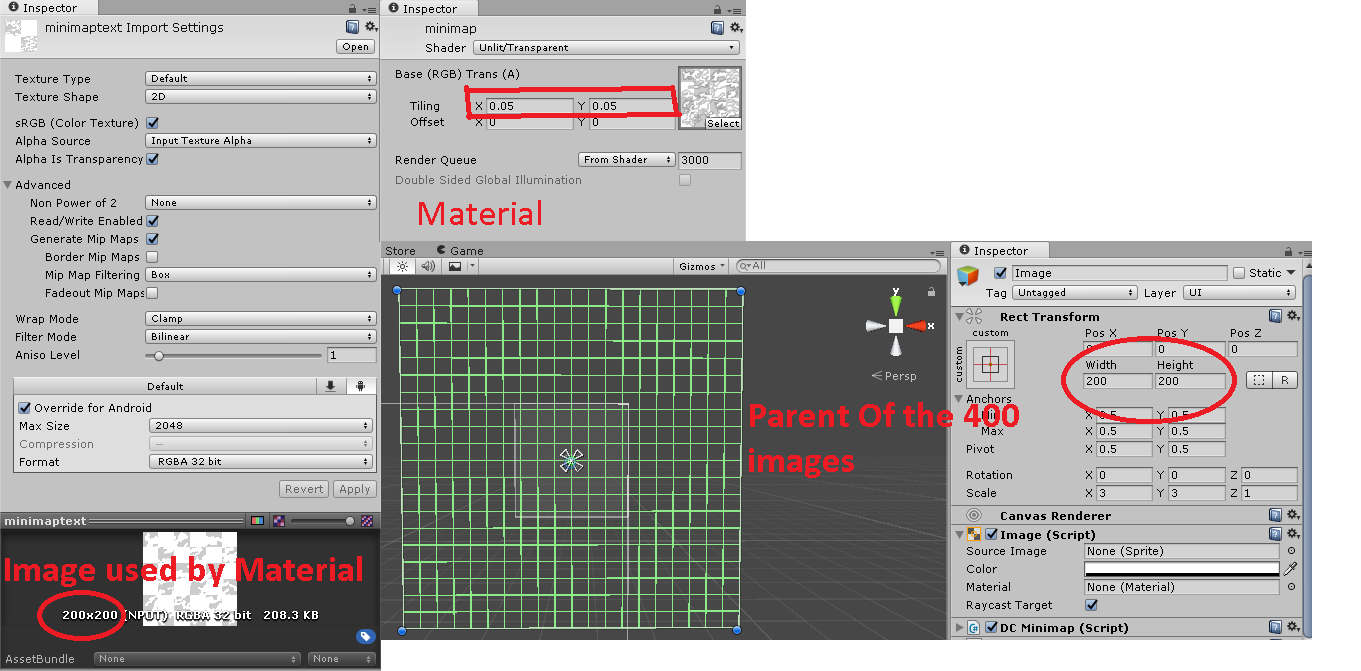This screenshot has width=1361, height=671.
Task: Open the Color swatch in the Image component
Action: [x=1180, y=568]
